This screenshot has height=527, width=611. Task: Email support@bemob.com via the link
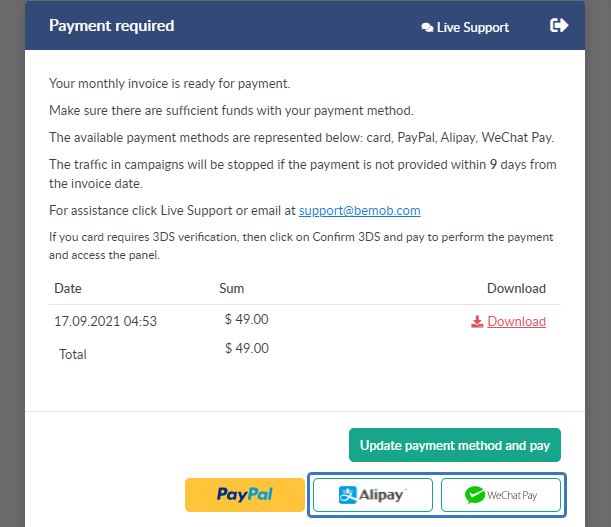[x=360, y=210]
